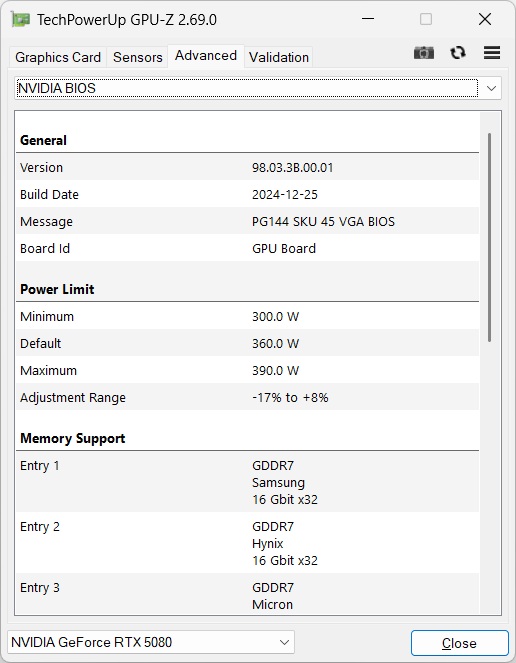Open the hamburger menu icon
The height and width of the screenshot is (663, 516).
pos(492,53)
